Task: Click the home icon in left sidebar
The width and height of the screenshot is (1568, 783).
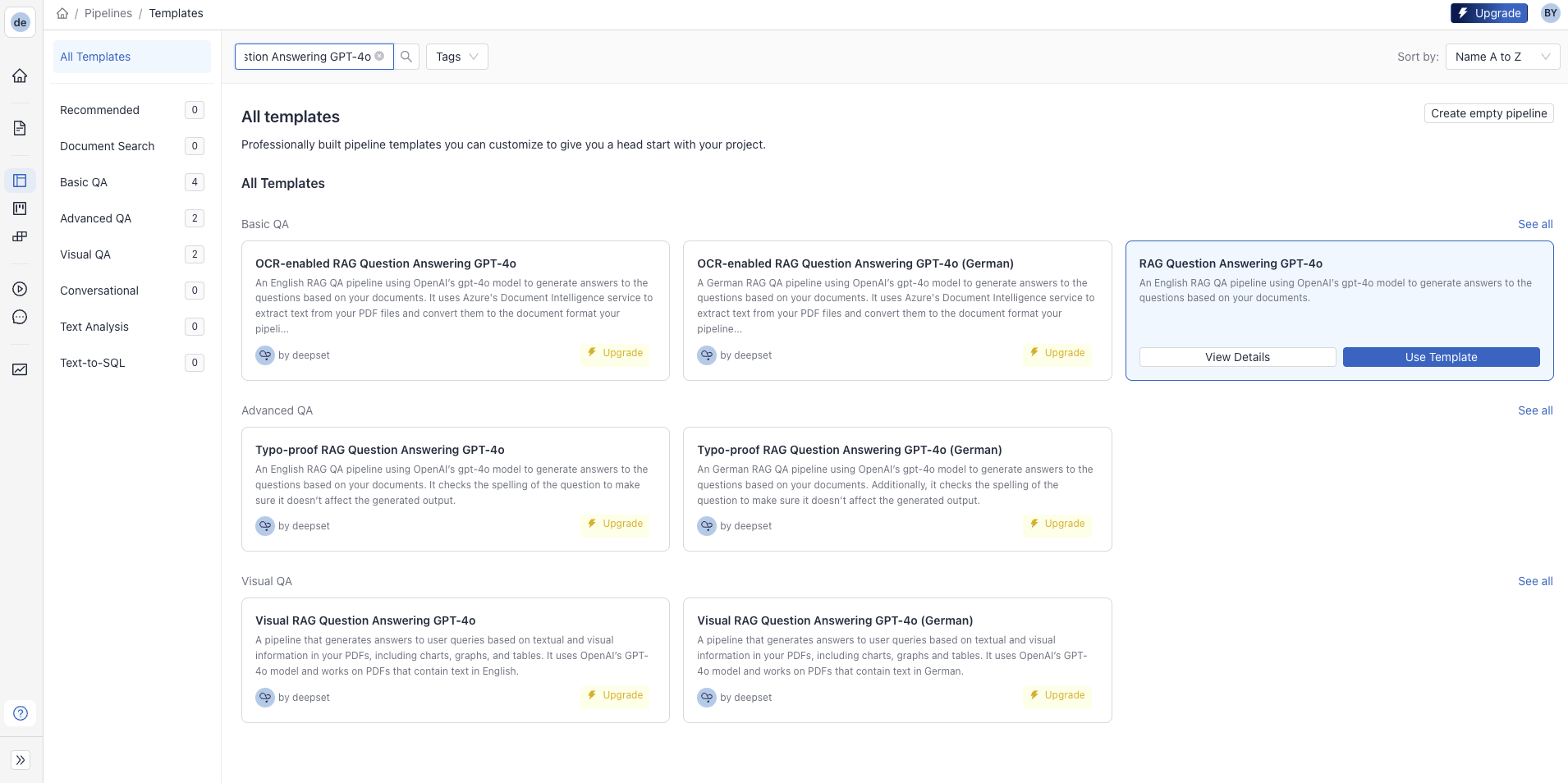Action: point(20,76)
